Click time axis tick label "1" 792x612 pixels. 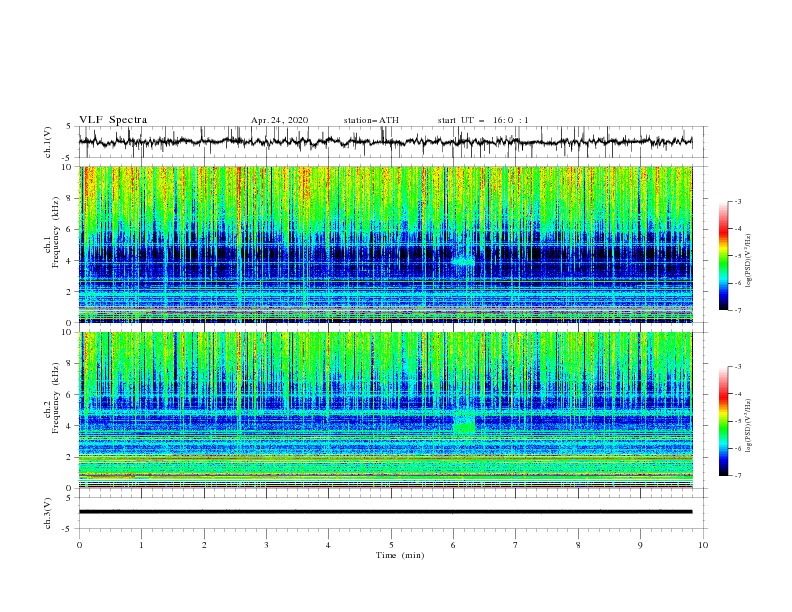pos(141,545)
